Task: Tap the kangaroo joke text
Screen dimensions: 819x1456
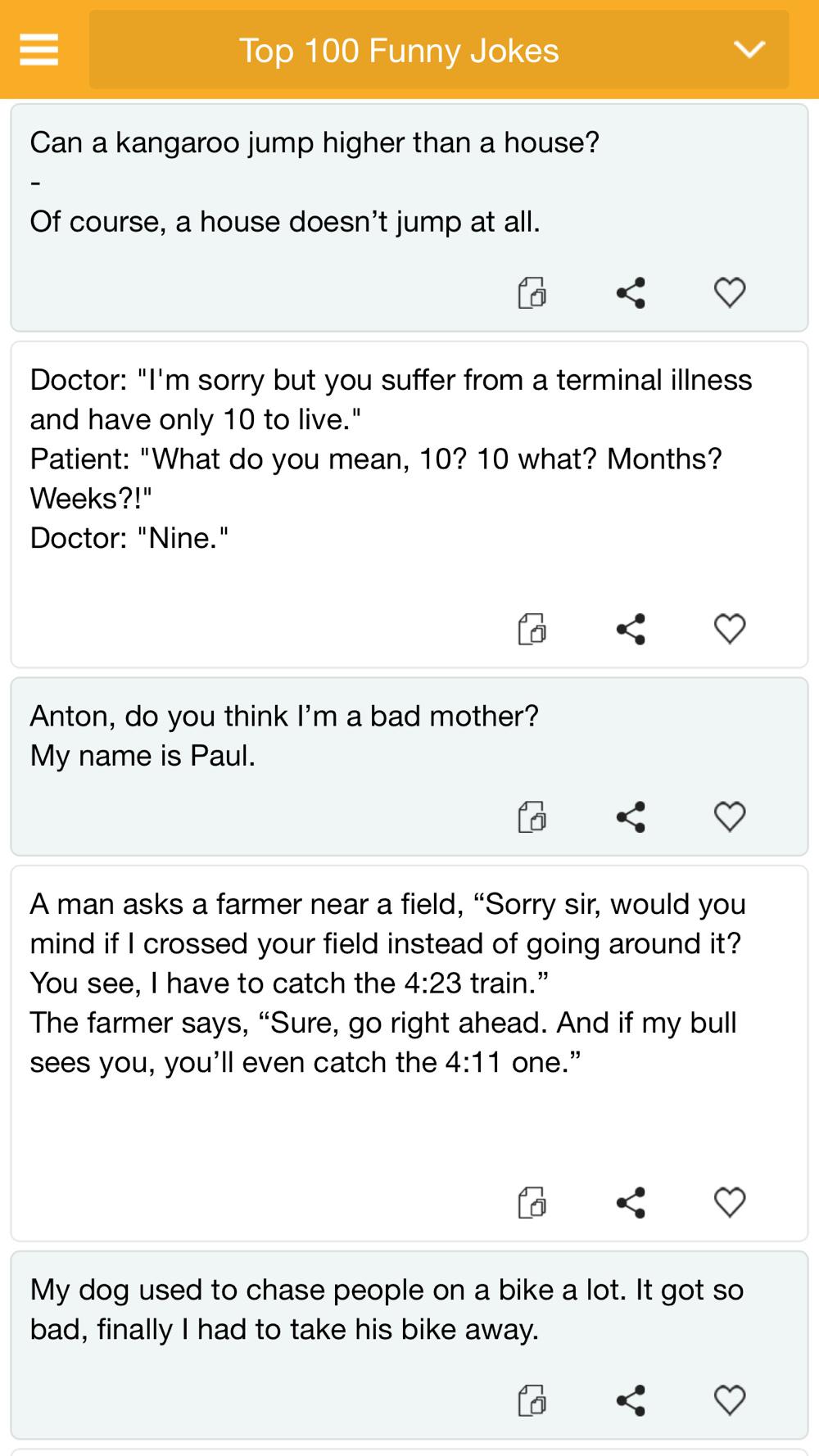Action: pyautogui.click(x=314, y=182)
